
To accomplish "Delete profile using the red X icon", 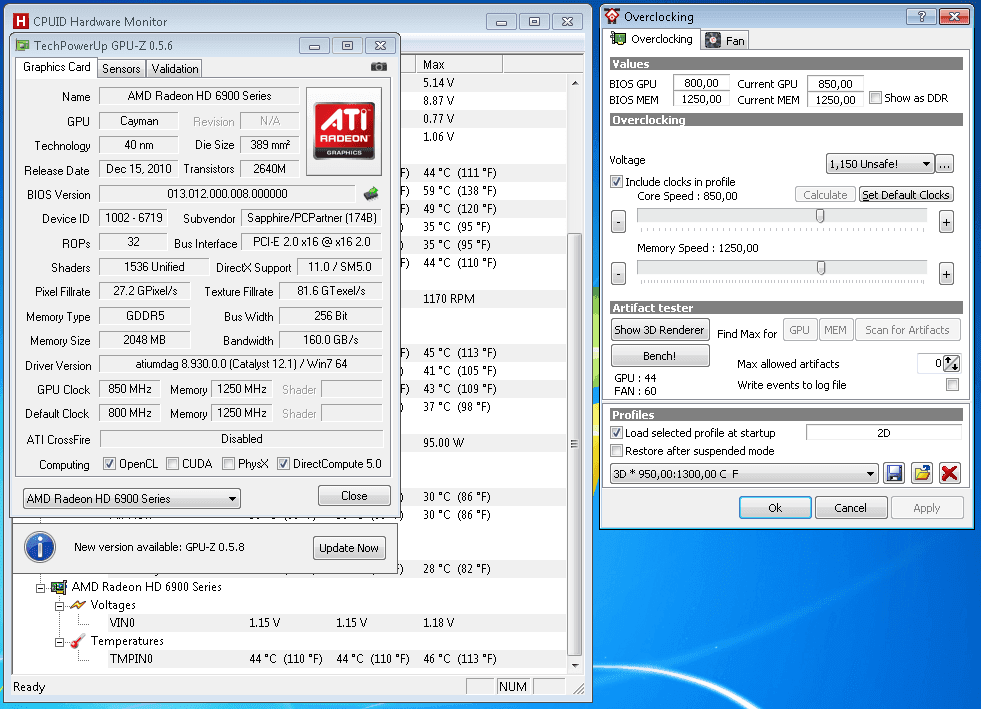I will (x=949, y=473).
